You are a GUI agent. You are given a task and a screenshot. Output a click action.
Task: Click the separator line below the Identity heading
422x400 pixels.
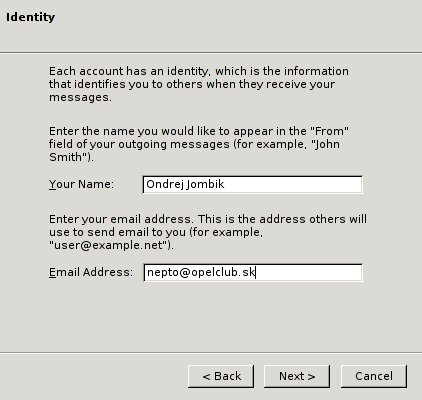click(211, 52)
